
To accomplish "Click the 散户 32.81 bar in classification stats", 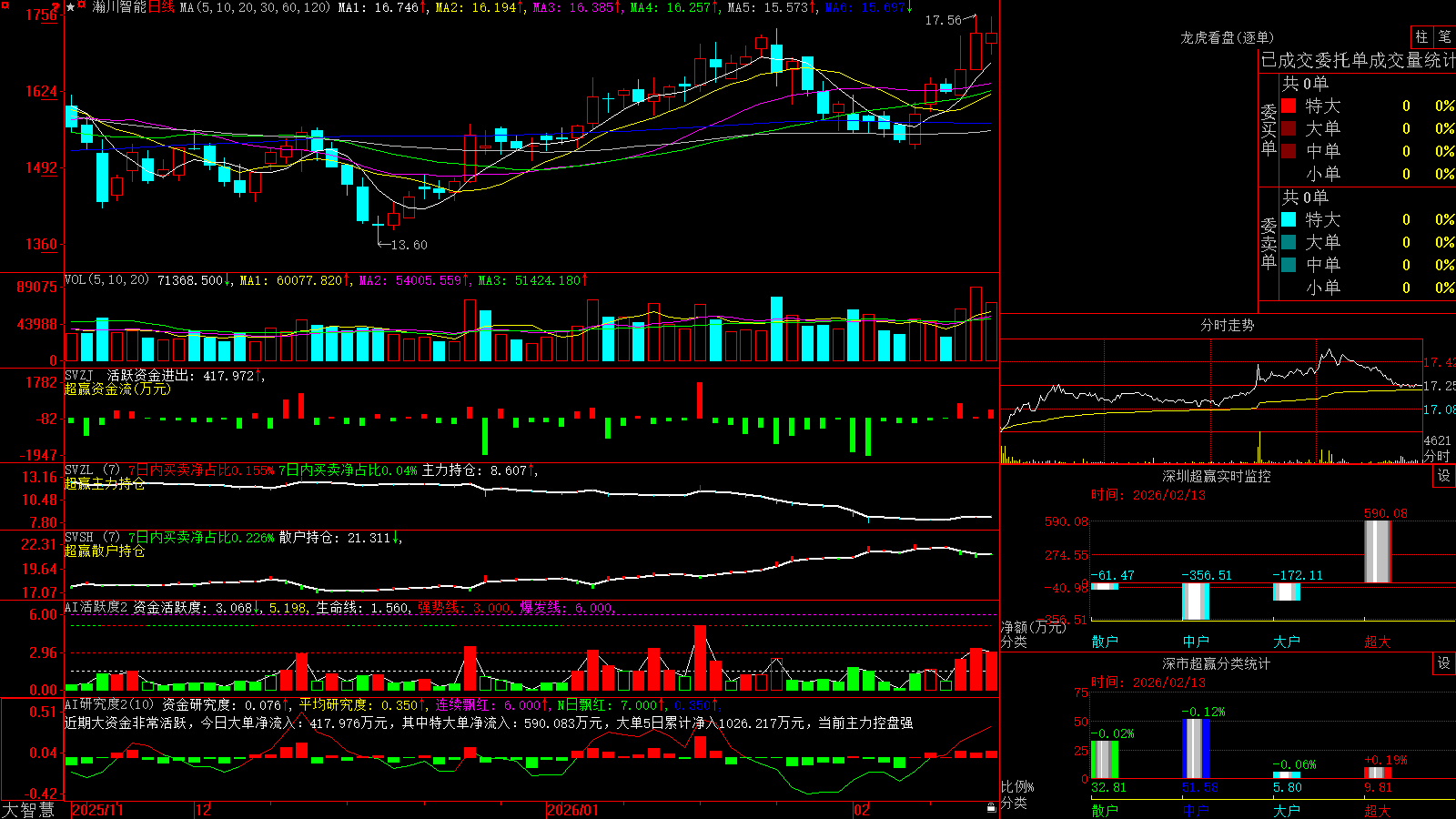I will pyautogui.click(x=1105, y=760).
